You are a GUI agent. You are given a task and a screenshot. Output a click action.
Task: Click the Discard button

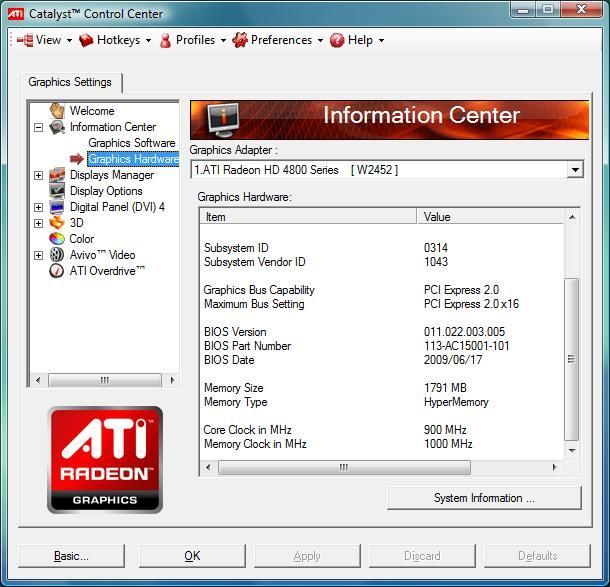(x=422, y=556)
